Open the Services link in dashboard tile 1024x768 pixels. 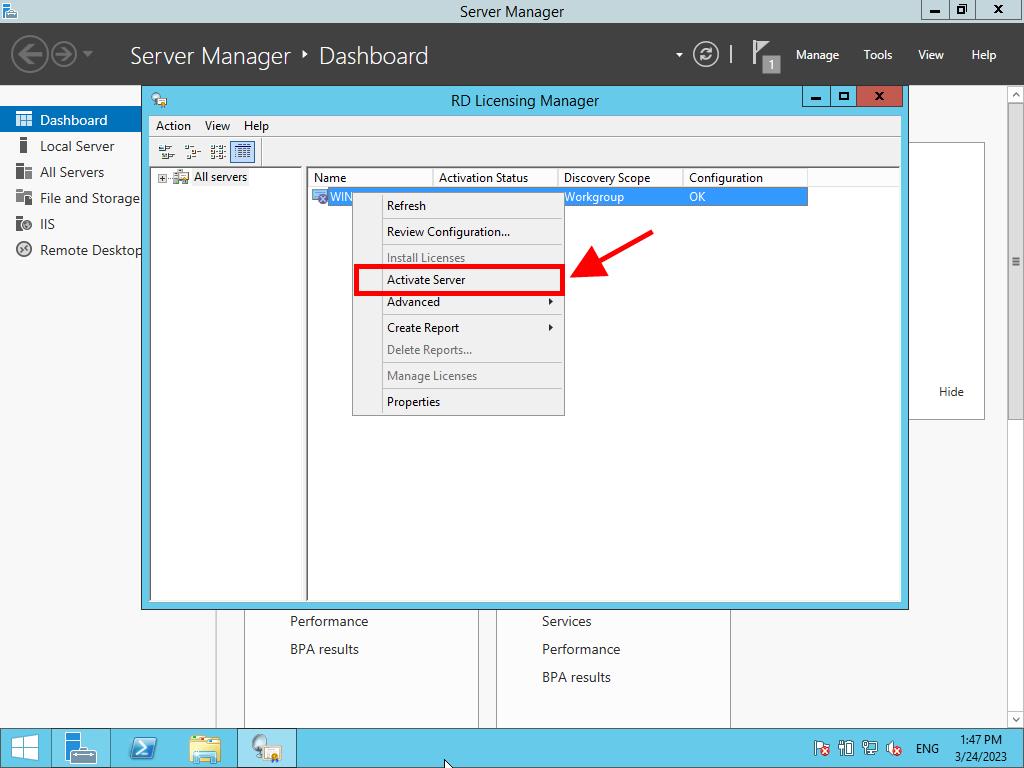[x=566, y=621]
